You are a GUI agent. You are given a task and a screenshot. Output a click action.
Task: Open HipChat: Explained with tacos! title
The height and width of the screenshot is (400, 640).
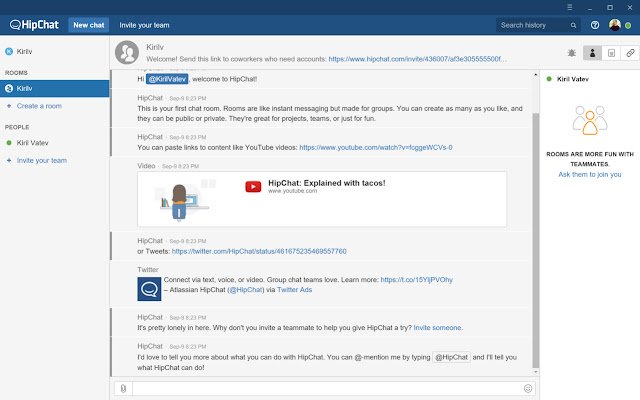327,183
